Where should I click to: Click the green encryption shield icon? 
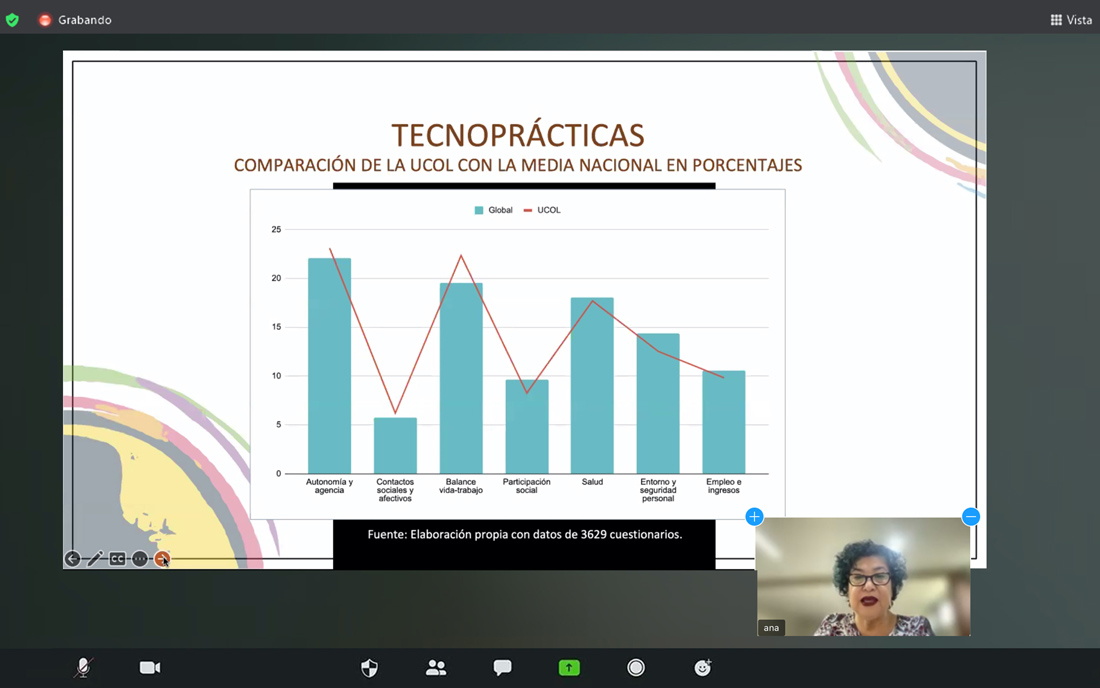(12, 20)
